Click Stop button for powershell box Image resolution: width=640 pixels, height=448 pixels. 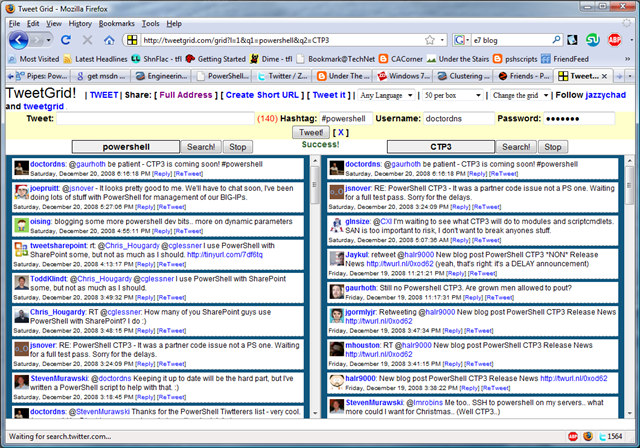point(238,147)
